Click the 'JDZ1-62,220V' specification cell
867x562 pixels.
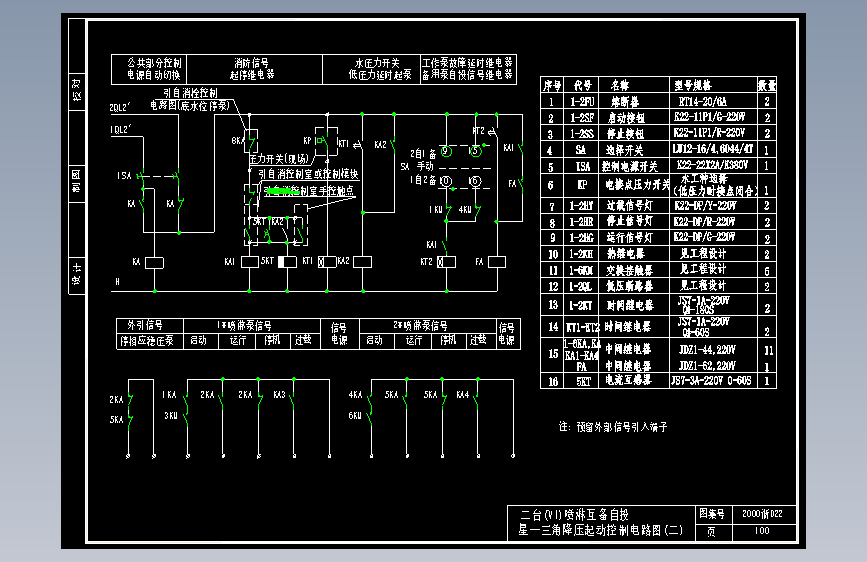pyautogui.click(x=707, y=366)
